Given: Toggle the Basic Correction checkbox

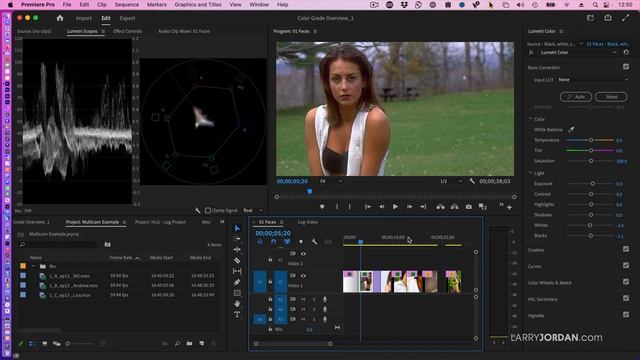Looking at the screenshot, I should 626,67.
